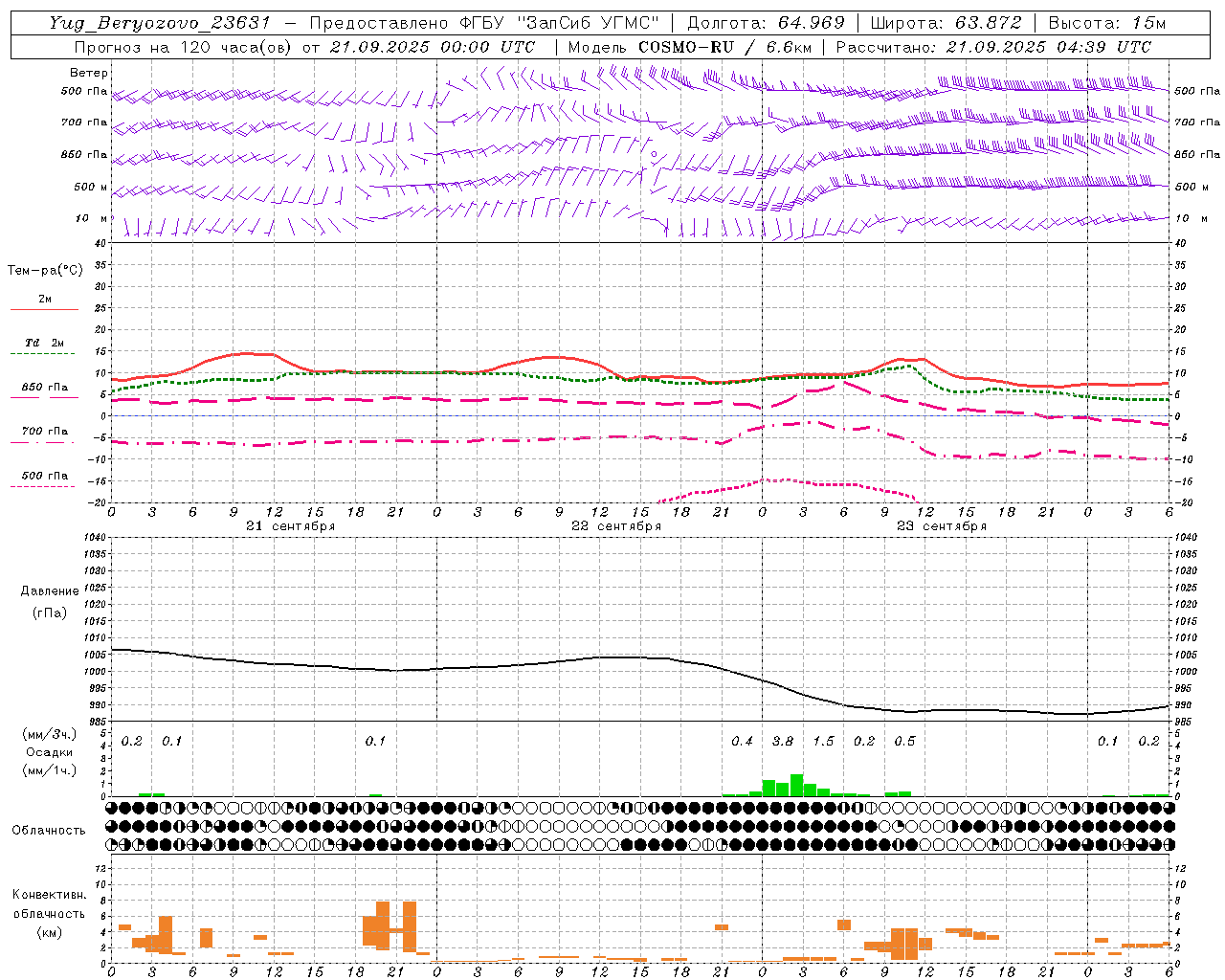
Task: Click the Облачность cloud cover row label
Action: (49, 830)
